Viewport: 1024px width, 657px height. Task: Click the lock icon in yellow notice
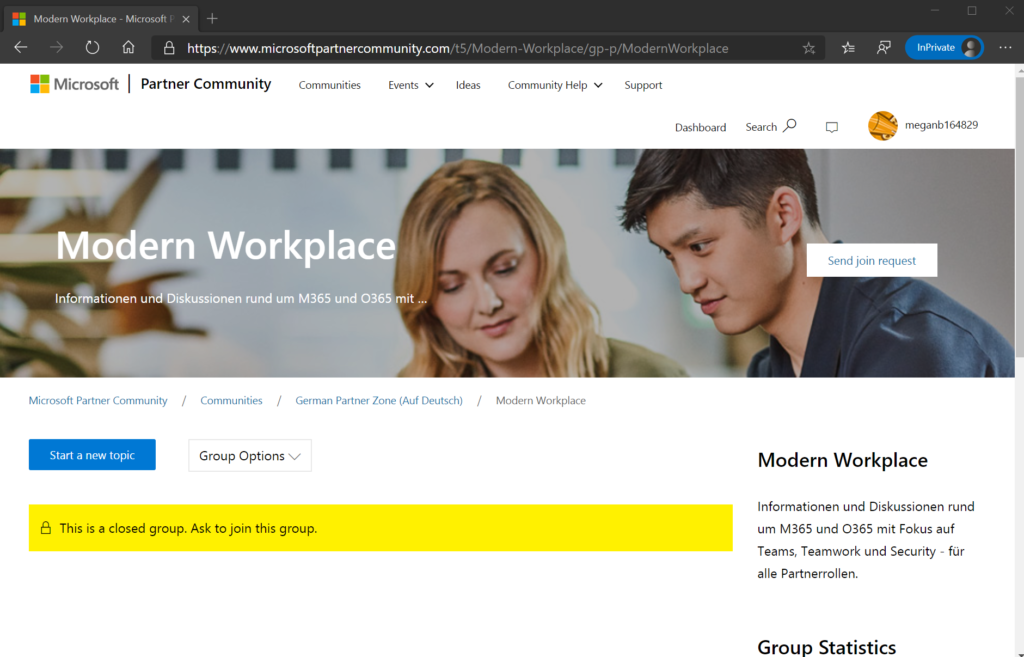46,528
